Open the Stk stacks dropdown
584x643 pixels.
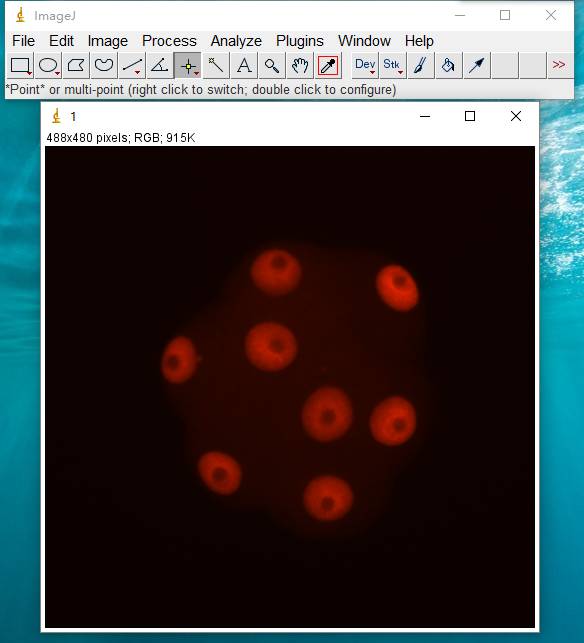pos(393,65)
